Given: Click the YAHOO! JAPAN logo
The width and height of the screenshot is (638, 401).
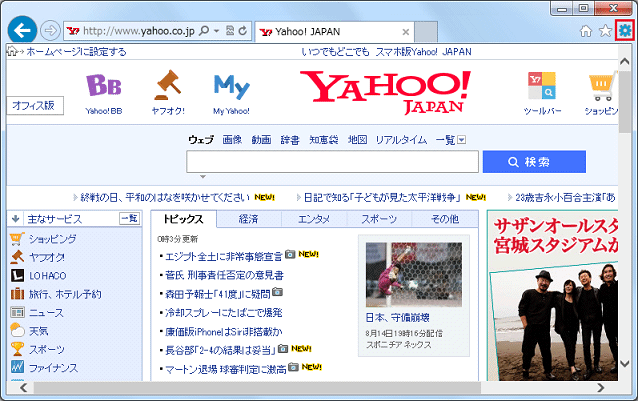Looking at the screenshot, I should [x=386, y=92].
